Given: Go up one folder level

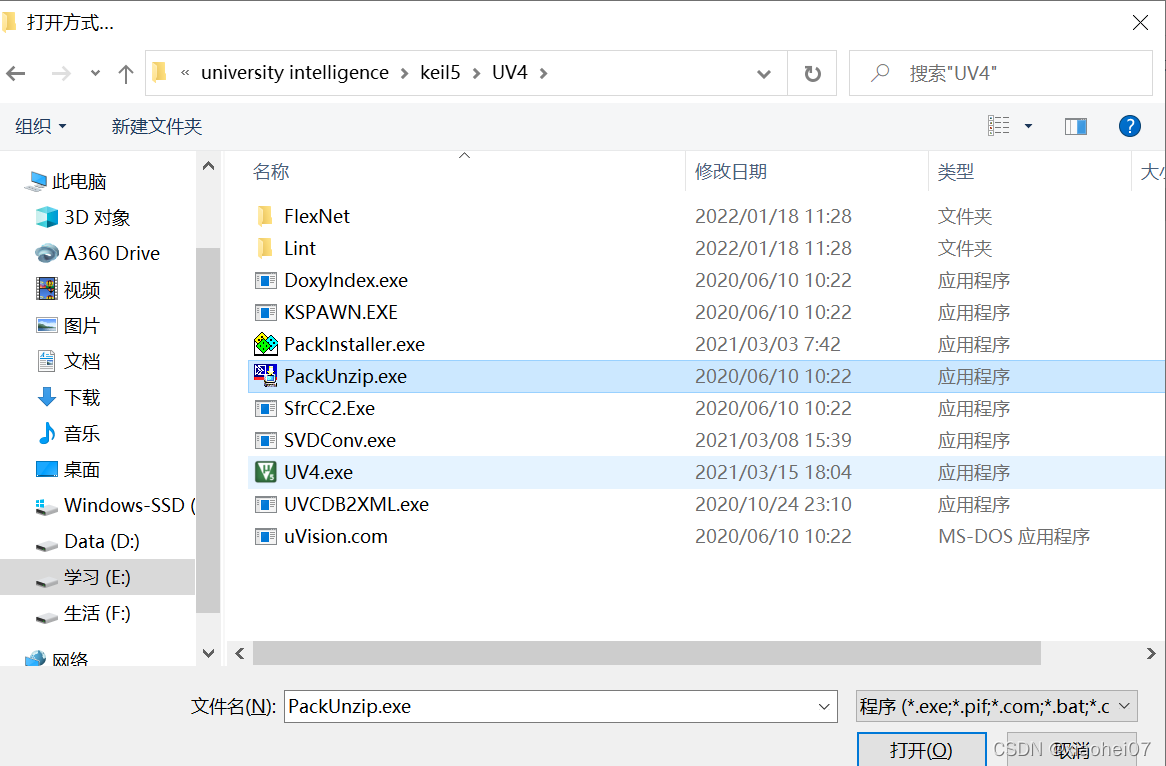Looking at the screenshot, I should [x=126, y=74].
